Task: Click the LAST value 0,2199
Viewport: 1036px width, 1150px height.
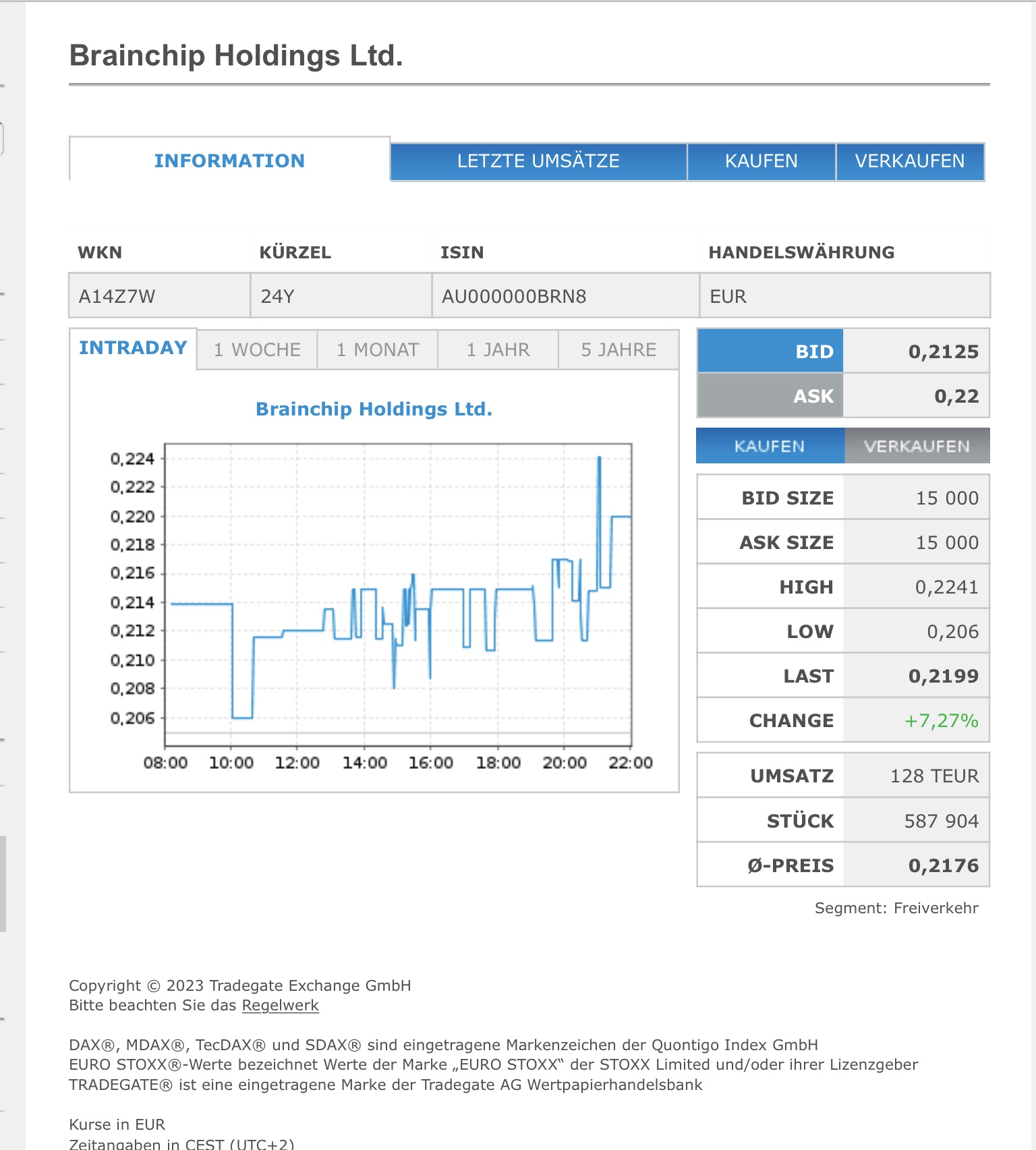Action: tap(944, 676)
